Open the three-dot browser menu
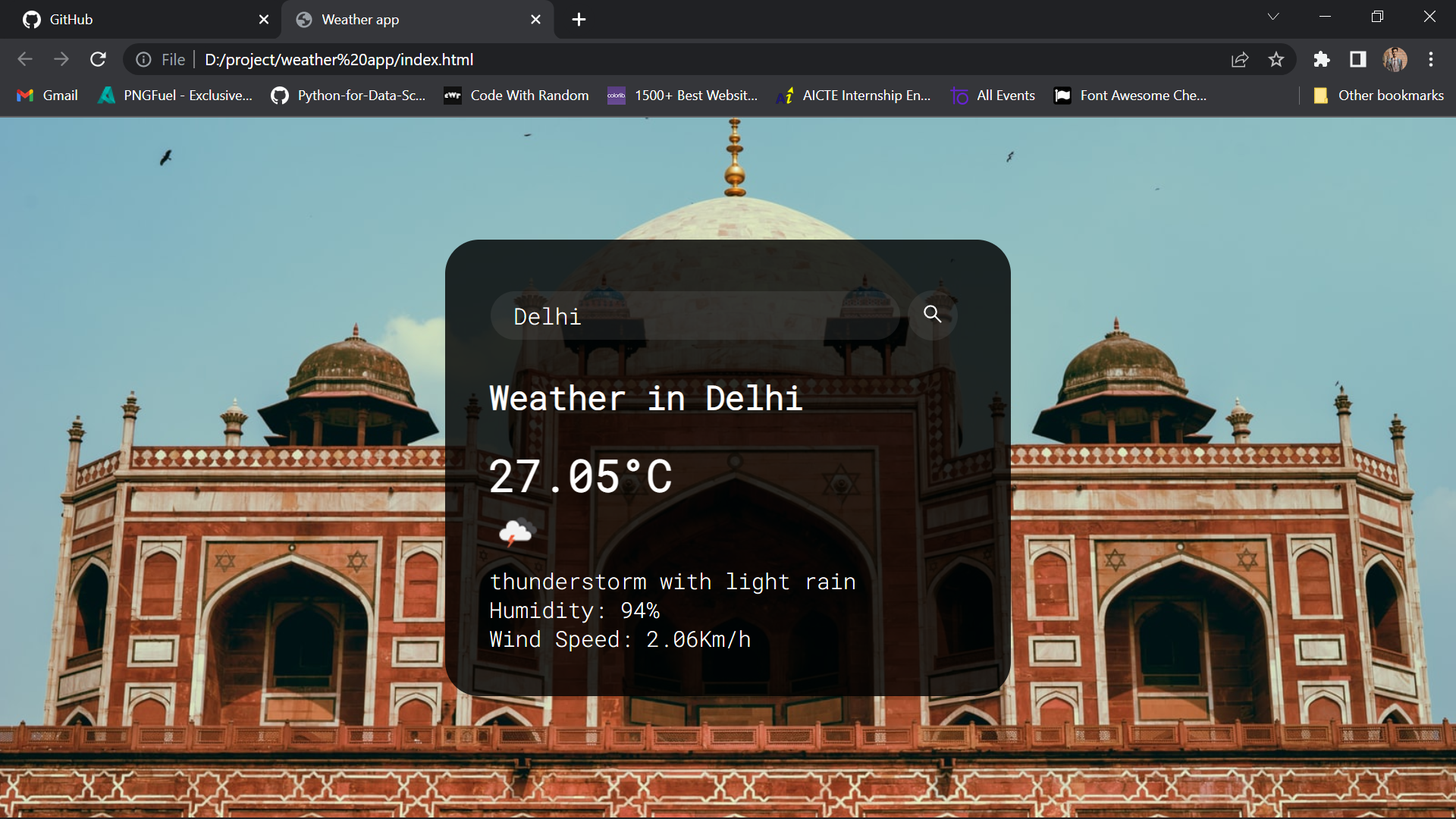The height and width of the screenshot is (819, 1456). 1432,59
